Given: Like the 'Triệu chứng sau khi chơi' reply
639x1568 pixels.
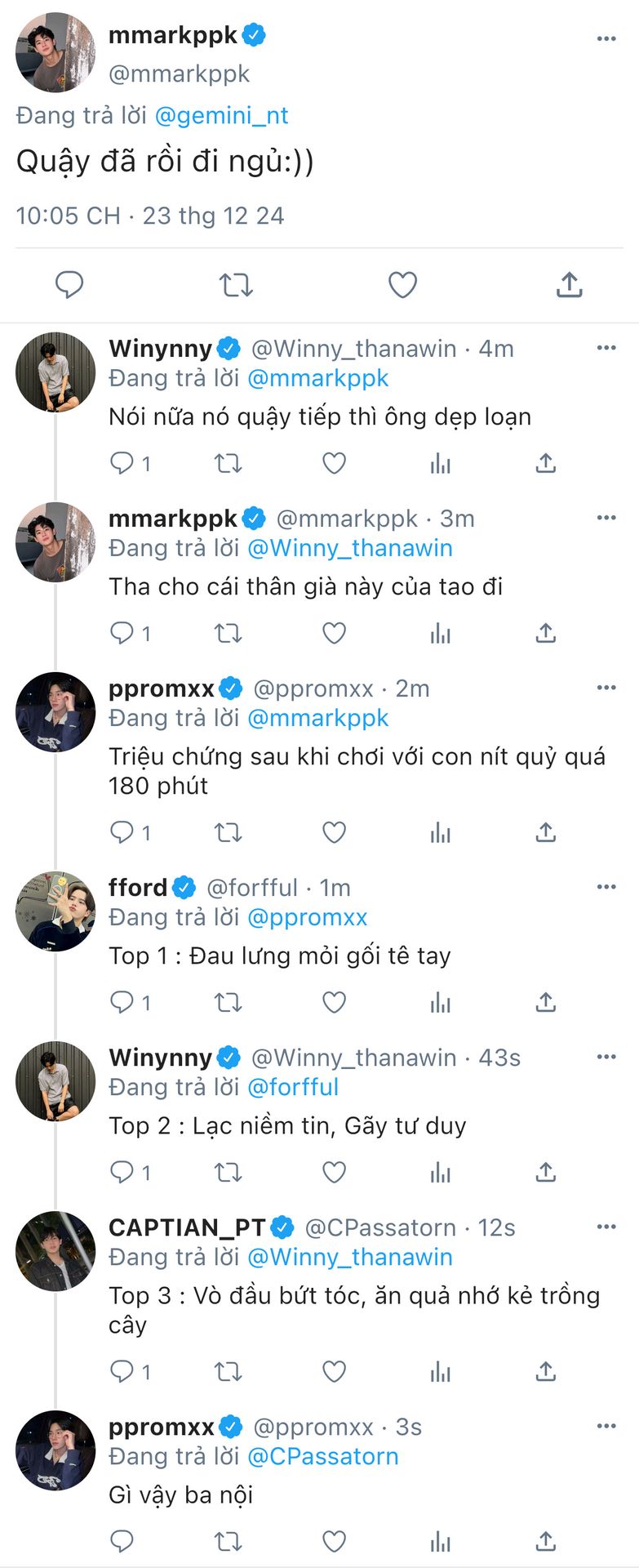Looking at the screenshot, I should [x=334, y=832].
